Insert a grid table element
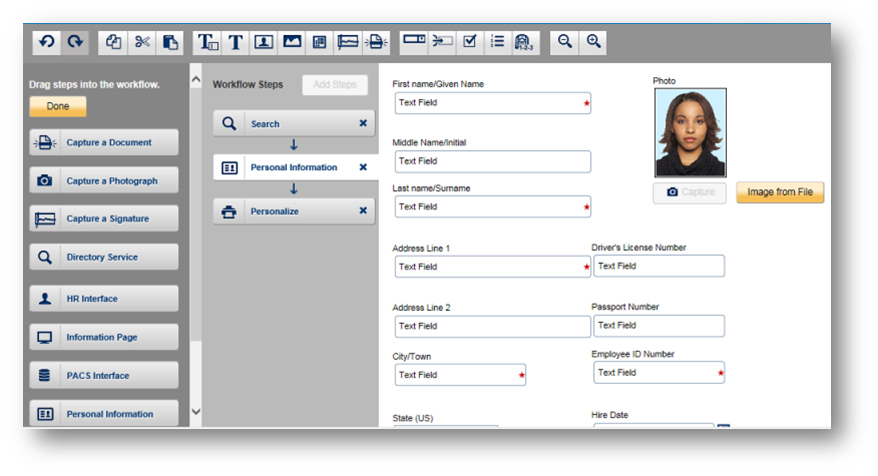The height and width of the screenshot is (476, 878). (x=320, y=42)
